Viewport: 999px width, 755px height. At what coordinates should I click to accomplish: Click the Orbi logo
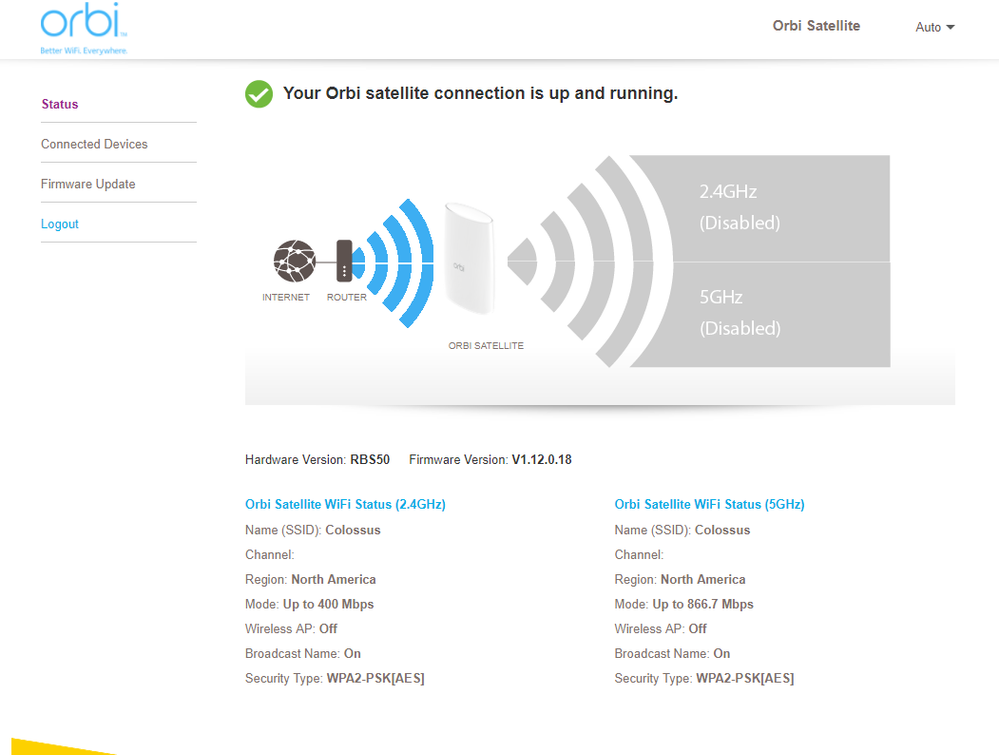tap(83, 28)
